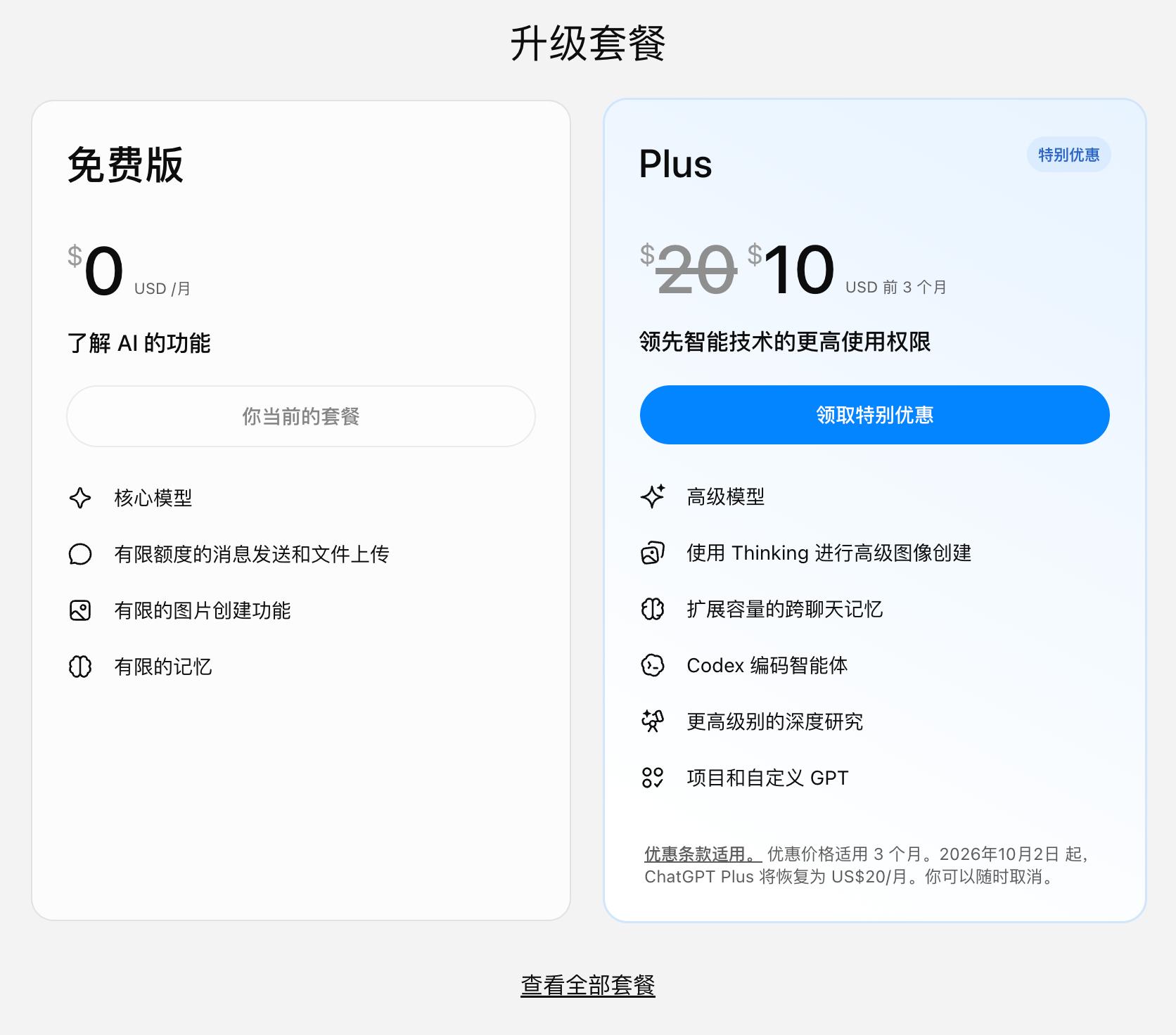Click the 了解 AI 的功能 tagline
This screenshot has width=1176, height=1035.
139,343
